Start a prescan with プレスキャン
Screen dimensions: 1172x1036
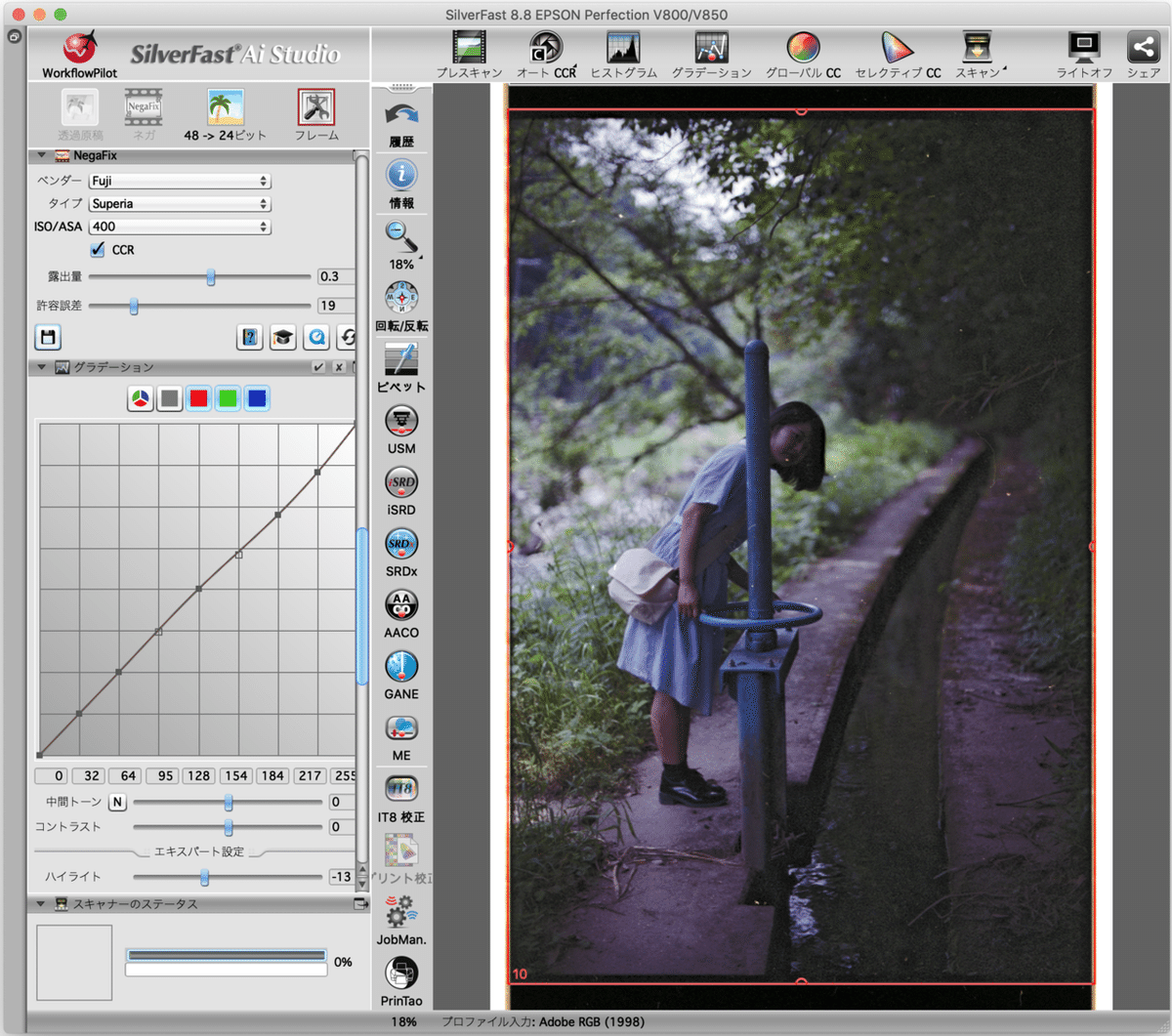coord(470,55)
